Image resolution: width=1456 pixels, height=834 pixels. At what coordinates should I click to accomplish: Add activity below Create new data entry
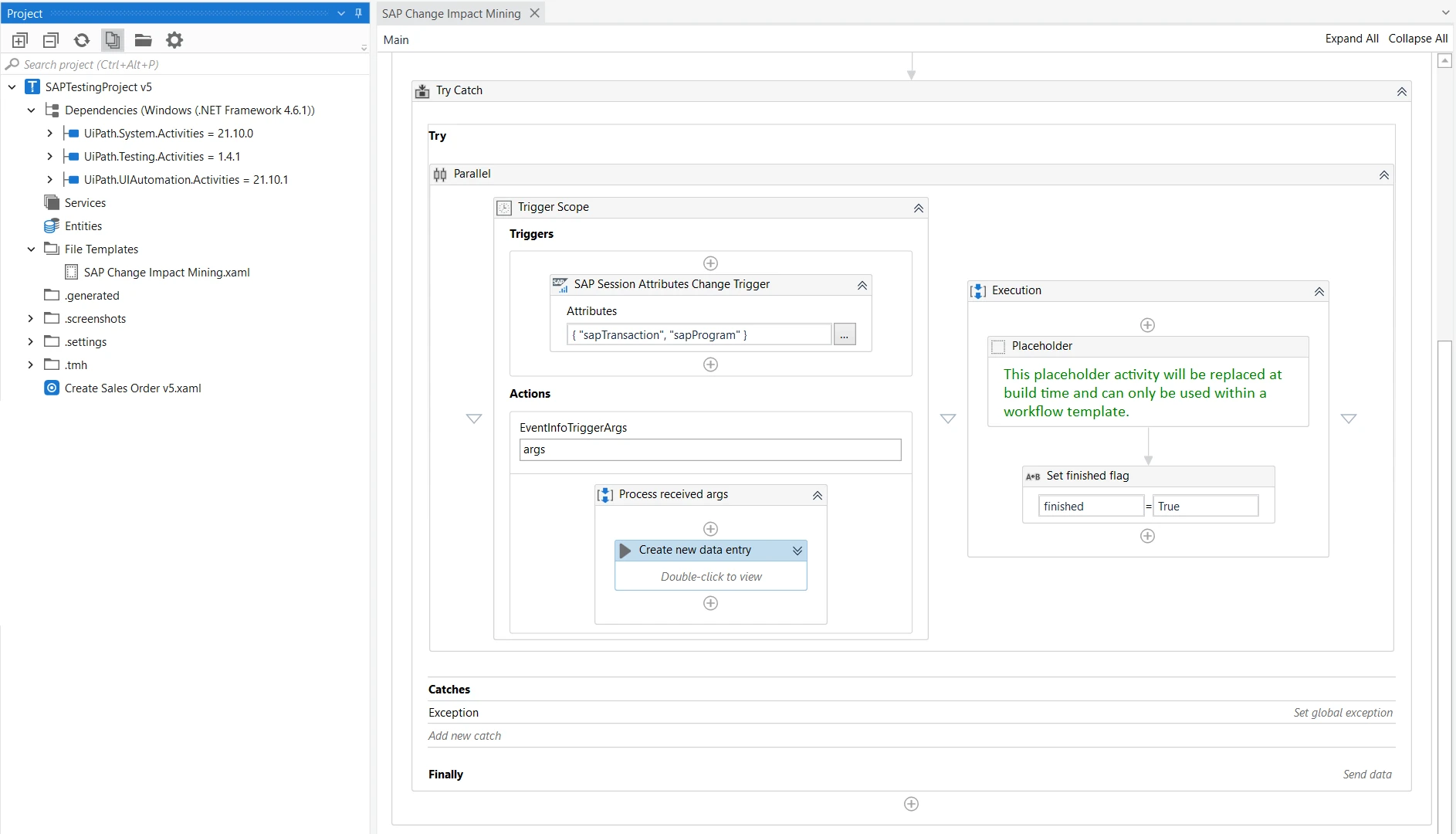[x=711, y=603]
